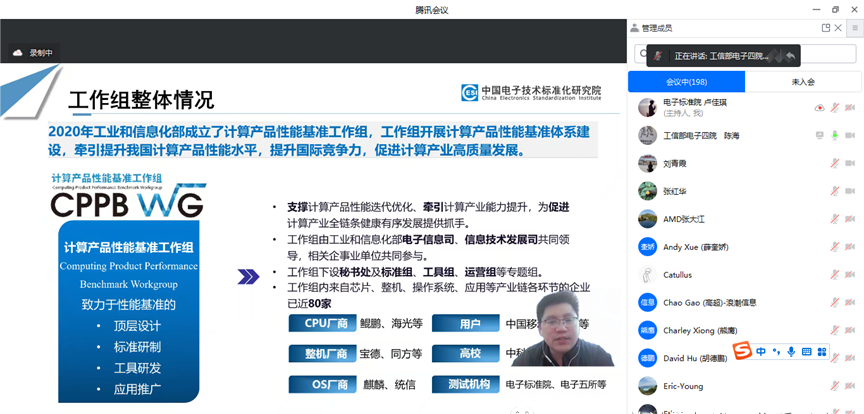This screenshot has width=864, height=414.
Task: Switch Sogou input language via 中 button
Action: pos(761,351)
